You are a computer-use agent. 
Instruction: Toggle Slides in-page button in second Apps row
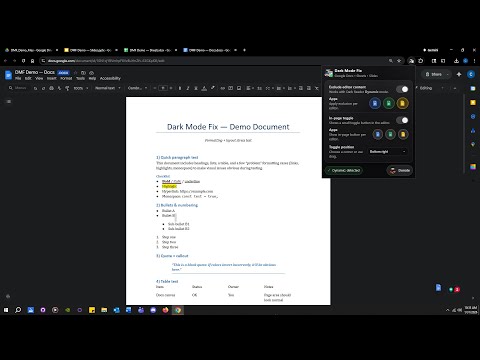click(403, 134)
